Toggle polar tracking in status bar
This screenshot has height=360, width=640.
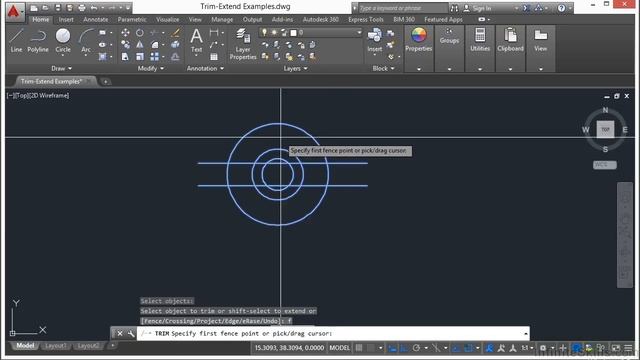[x=416, y=348]
